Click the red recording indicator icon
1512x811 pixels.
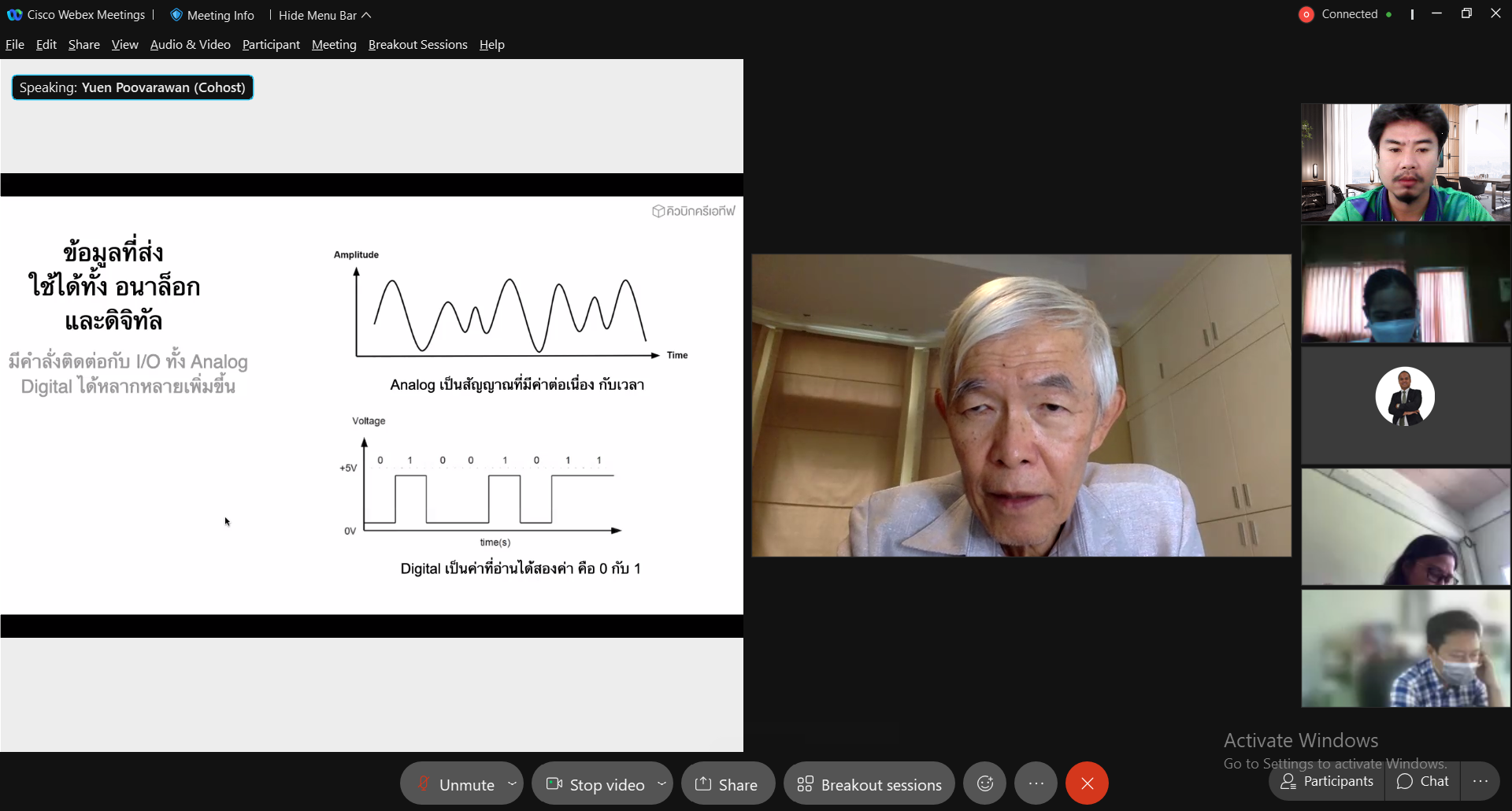coord(1306,14)
